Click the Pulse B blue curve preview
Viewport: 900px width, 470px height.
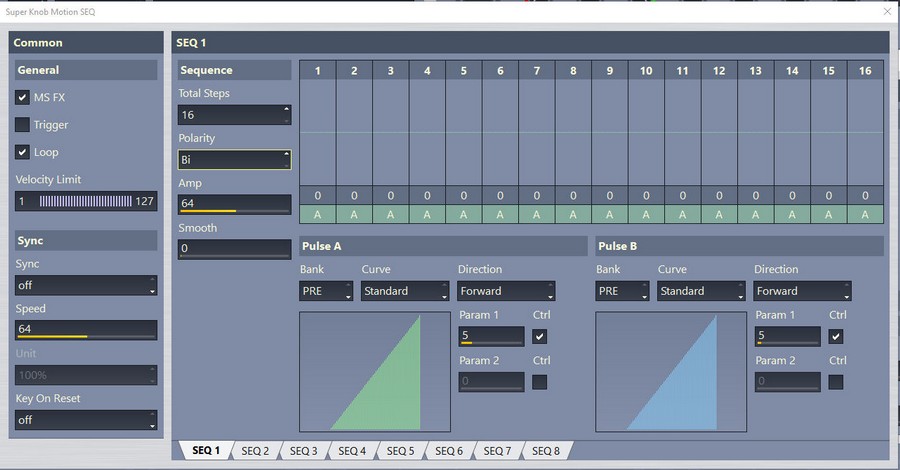[x=670, y=371]
